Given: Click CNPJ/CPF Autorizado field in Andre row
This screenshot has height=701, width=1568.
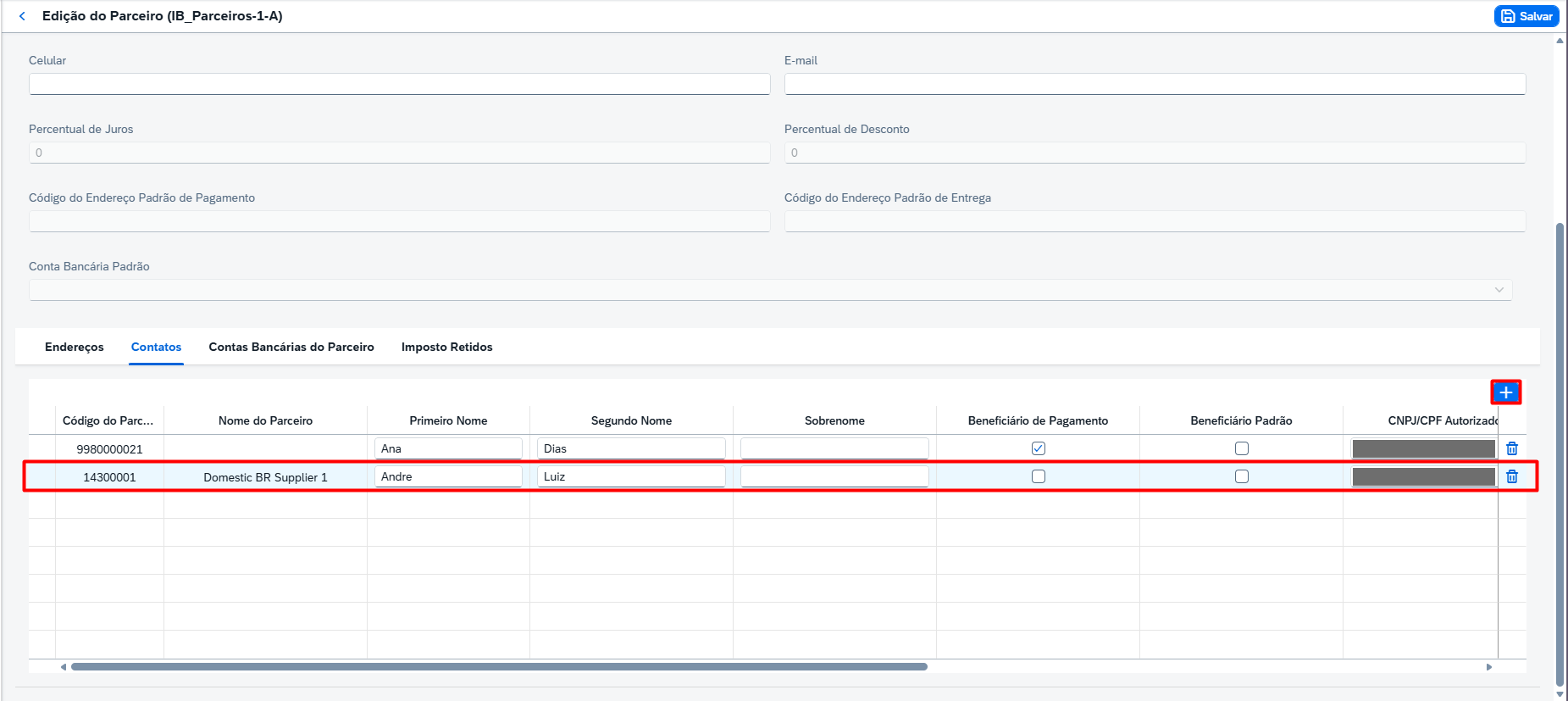Looking at the screenshot, I should coord(1424,476).
